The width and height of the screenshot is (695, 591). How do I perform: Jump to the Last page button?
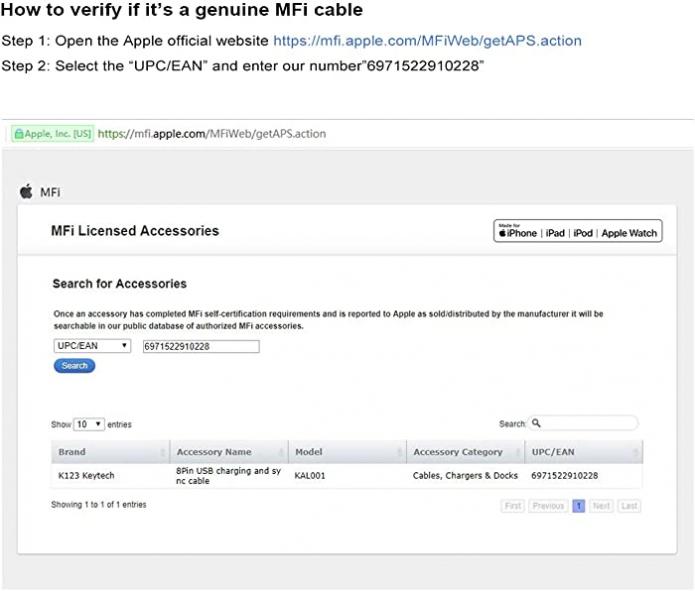point(629,506)
